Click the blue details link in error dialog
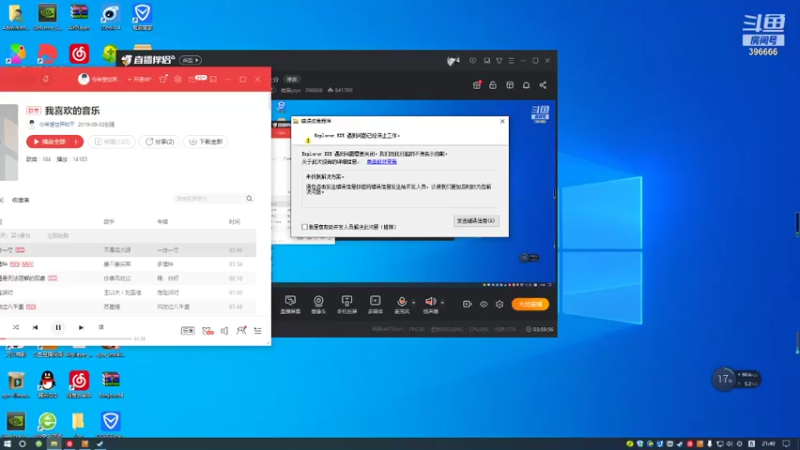This screenshot has width=800, height=450. point(382,162)
